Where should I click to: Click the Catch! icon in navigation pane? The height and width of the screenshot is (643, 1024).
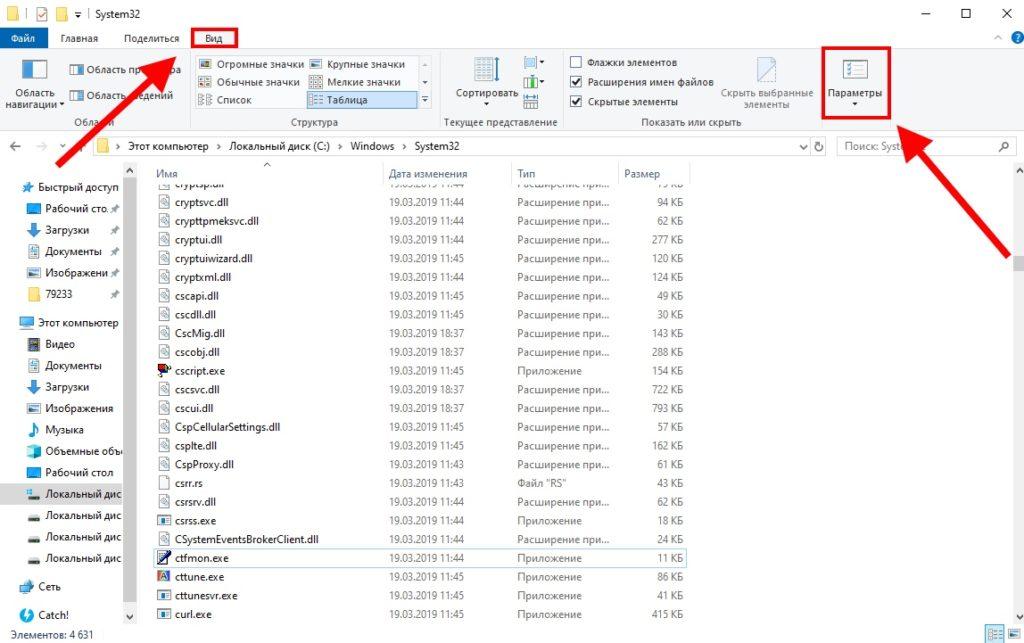coord(27,615)
